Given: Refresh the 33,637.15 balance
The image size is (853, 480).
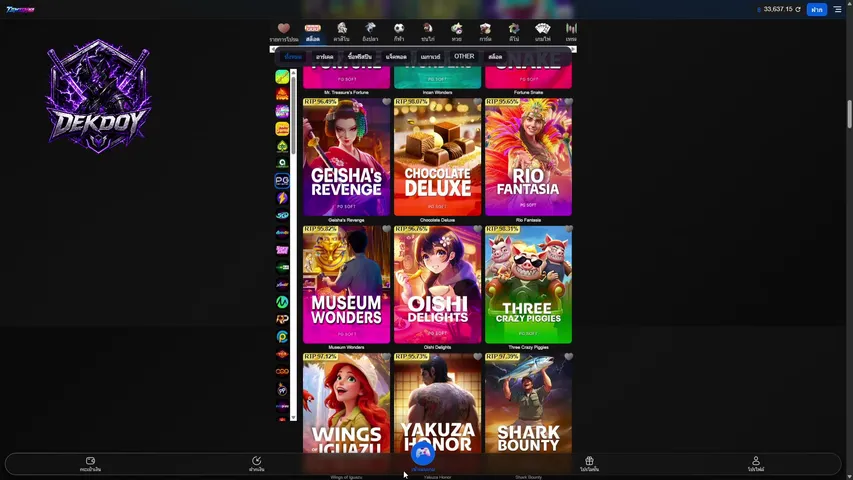Looking at the screenshot, I should pyautogui.click(x=798, y=9).
